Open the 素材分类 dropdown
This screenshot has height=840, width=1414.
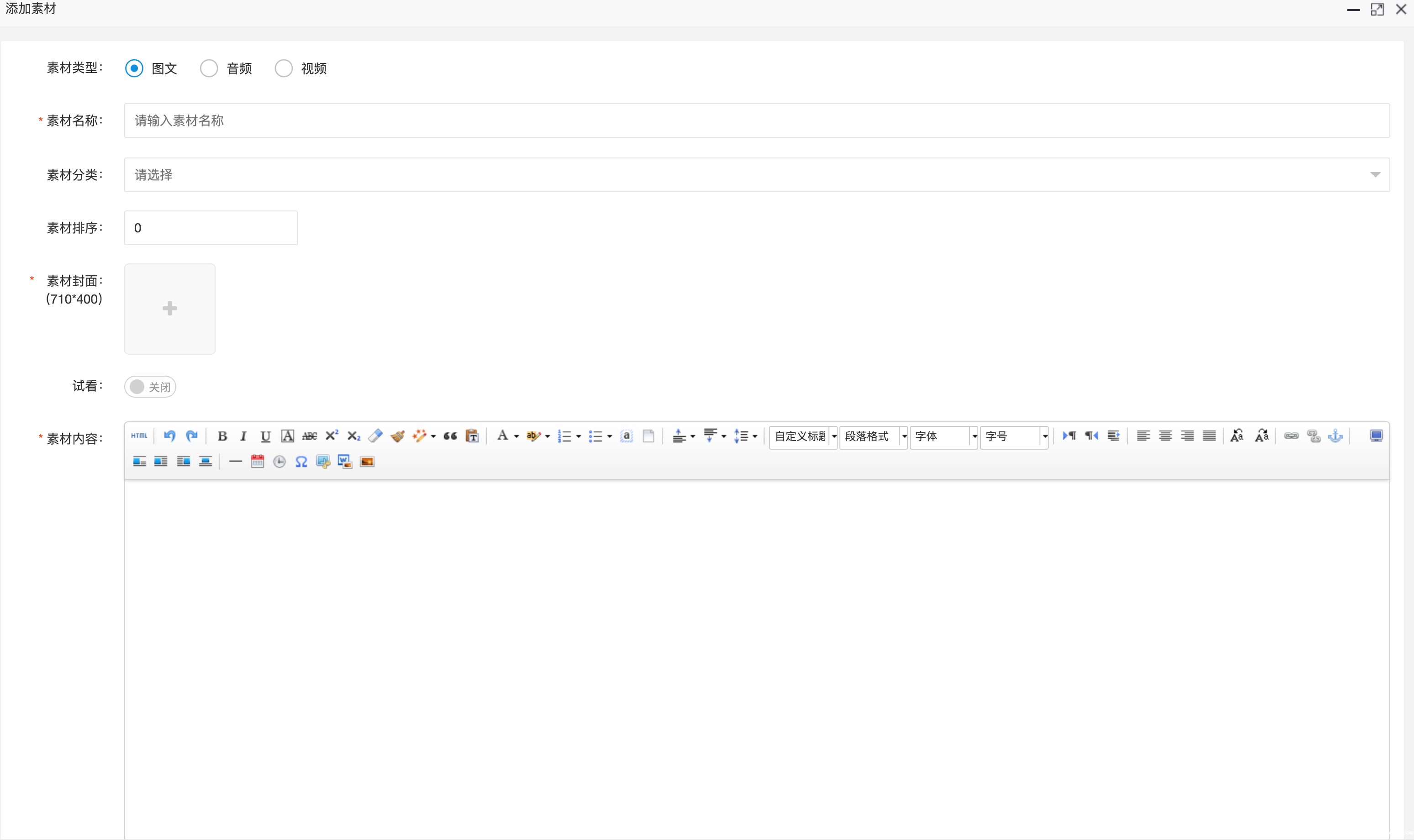point(756,175)
